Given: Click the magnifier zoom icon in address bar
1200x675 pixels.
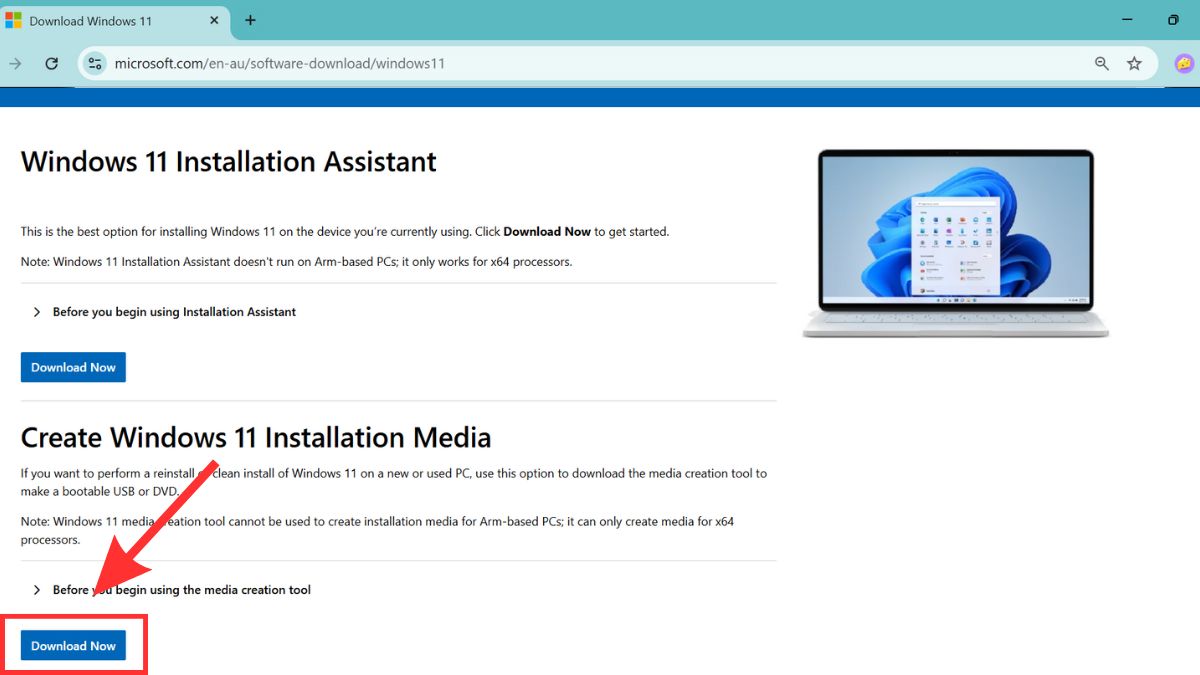Looking at the screenshot, I should click(1101, 62).
